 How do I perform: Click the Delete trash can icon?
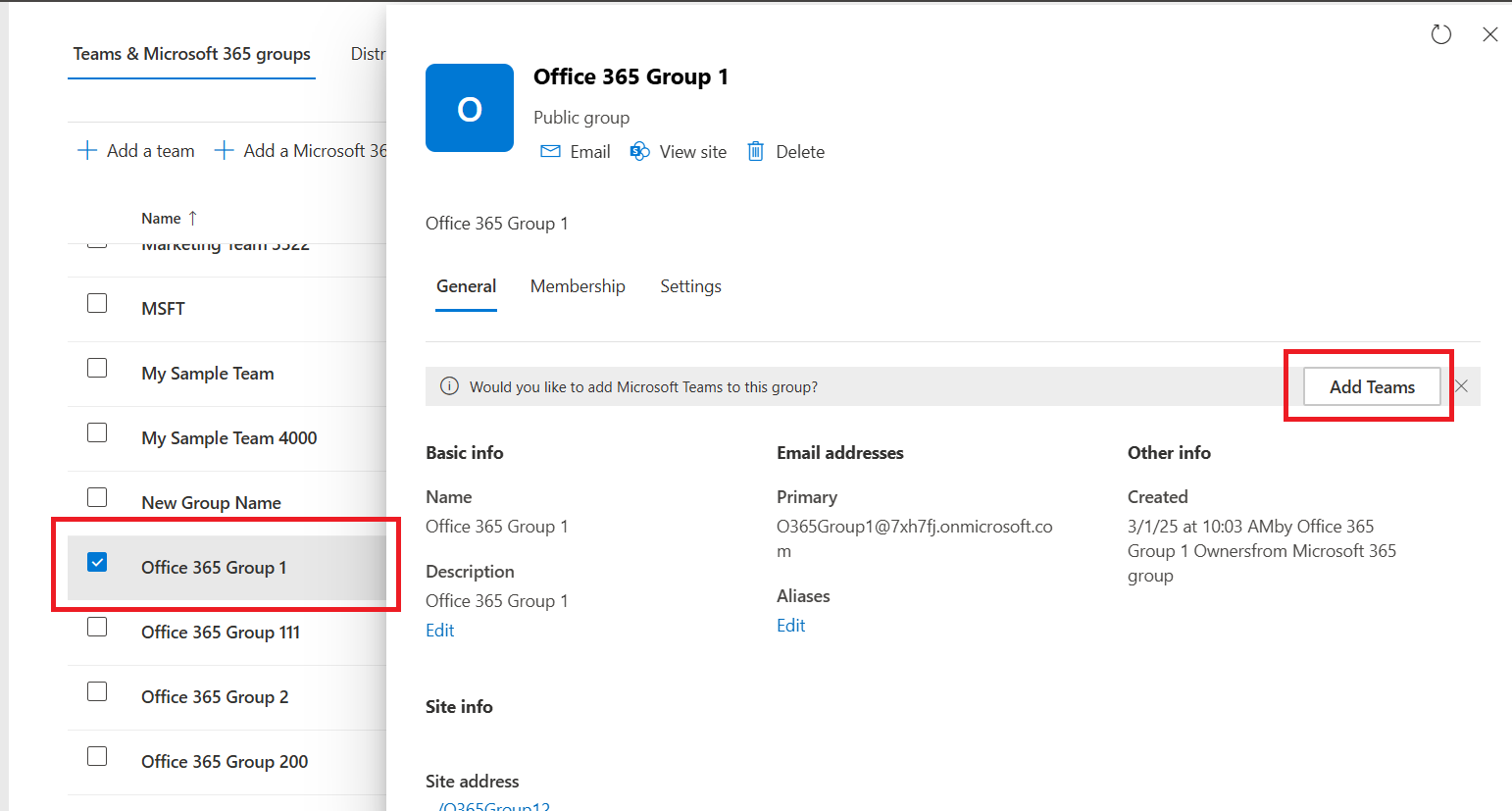(755, 151)
